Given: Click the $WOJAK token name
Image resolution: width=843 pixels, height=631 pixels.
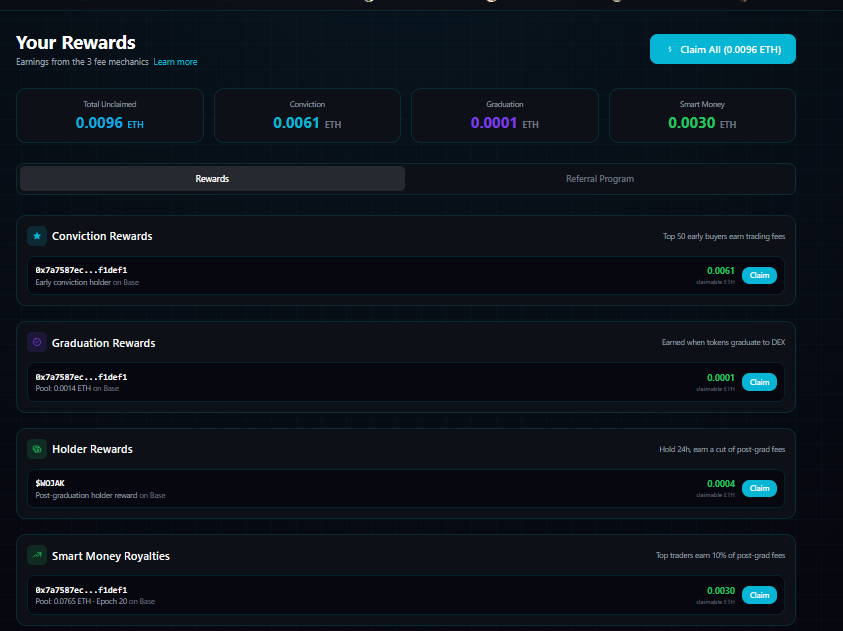Looking at the screenshot, I should click(x=50, y=483).
